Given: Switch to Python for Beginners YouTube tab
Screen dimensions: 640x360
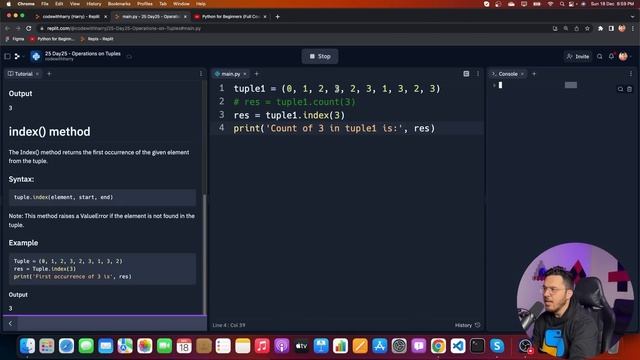Looking at the screenshot, I should (231, 17).
